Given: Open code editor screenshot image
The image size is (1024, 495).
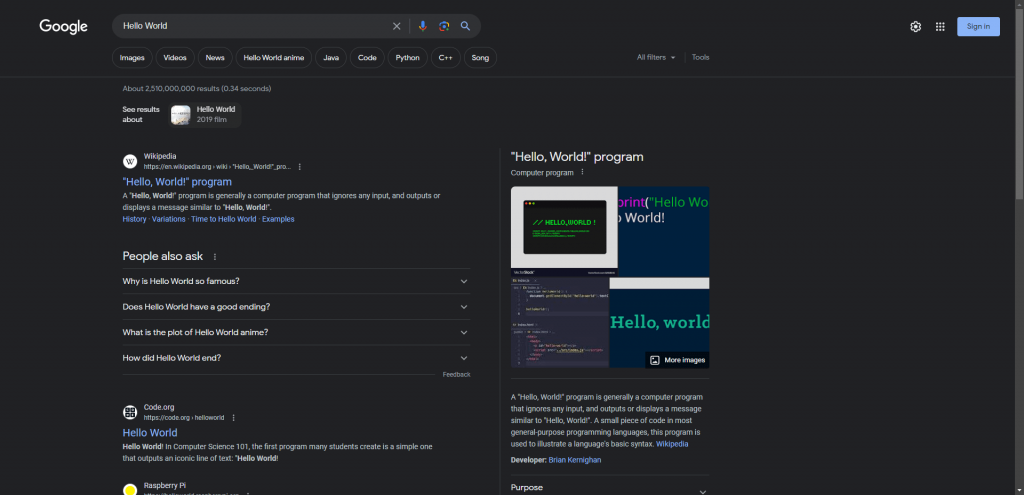Looking at the screenshot, I should (x=560, y=323).
